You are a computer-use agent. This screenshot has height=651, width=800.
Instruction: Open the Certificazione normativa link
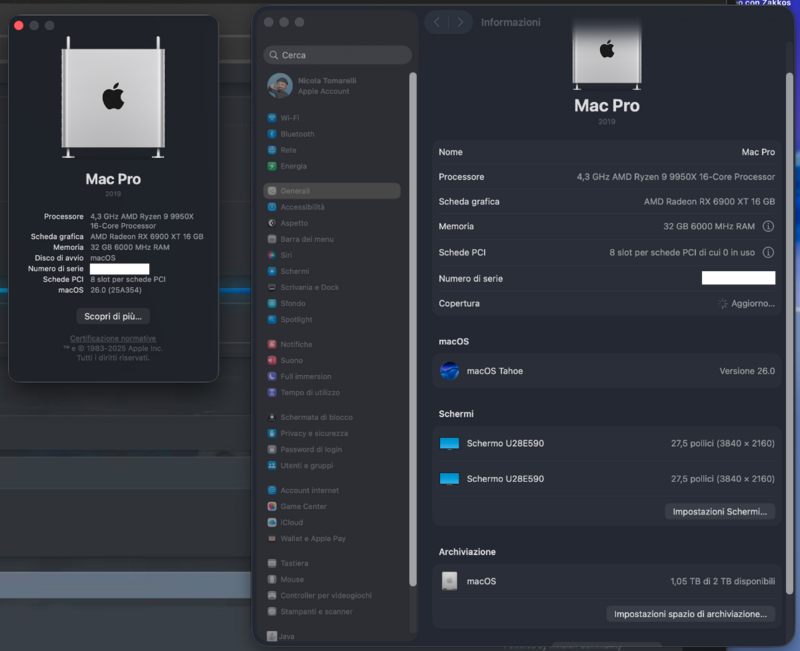(x=113, y=338)
